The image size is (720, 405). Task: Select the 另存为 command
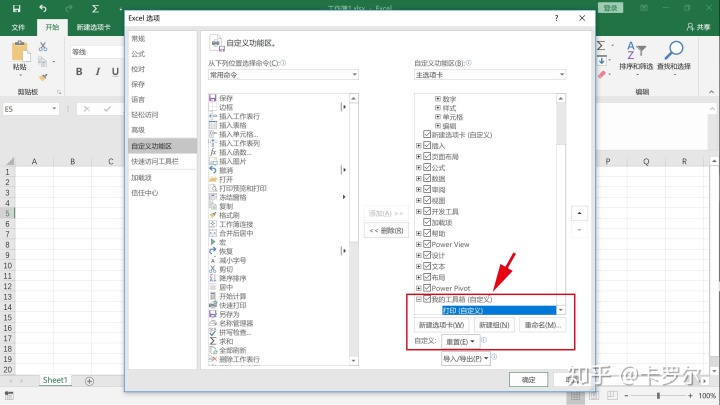[x=225, y=314]
